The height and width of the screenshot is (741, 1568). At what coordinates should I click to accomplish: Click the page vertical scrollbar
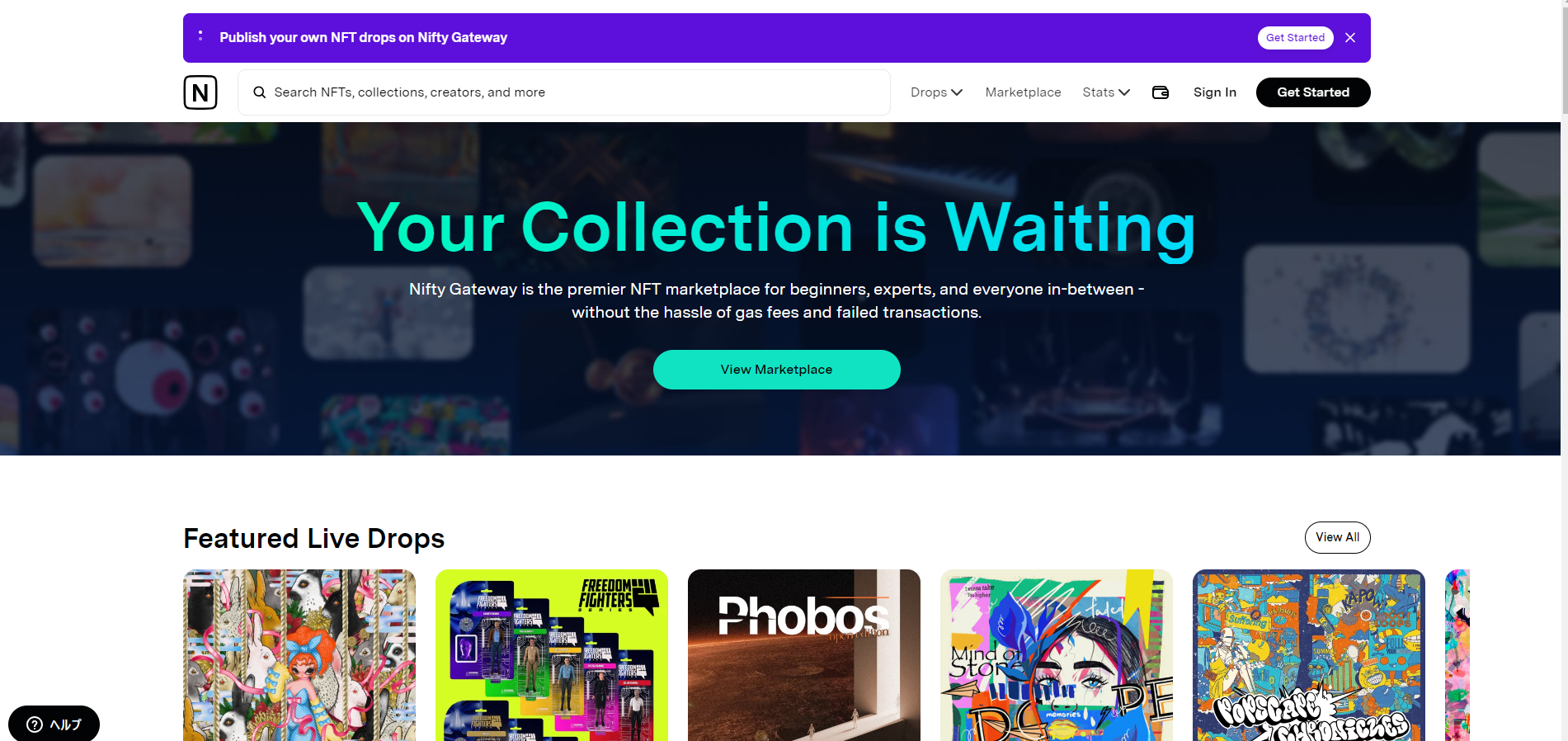pyautogui.click(x=1564, y=370)
